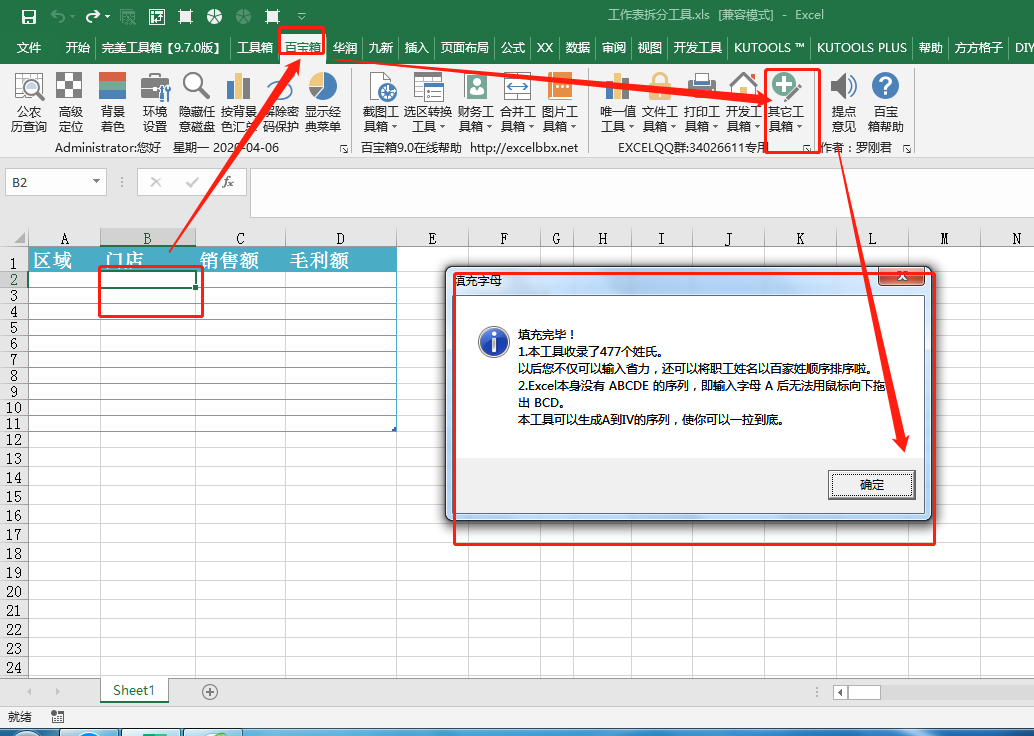
Task: Open the 唯一值工具 dropdown
Action: click(617, 103)
